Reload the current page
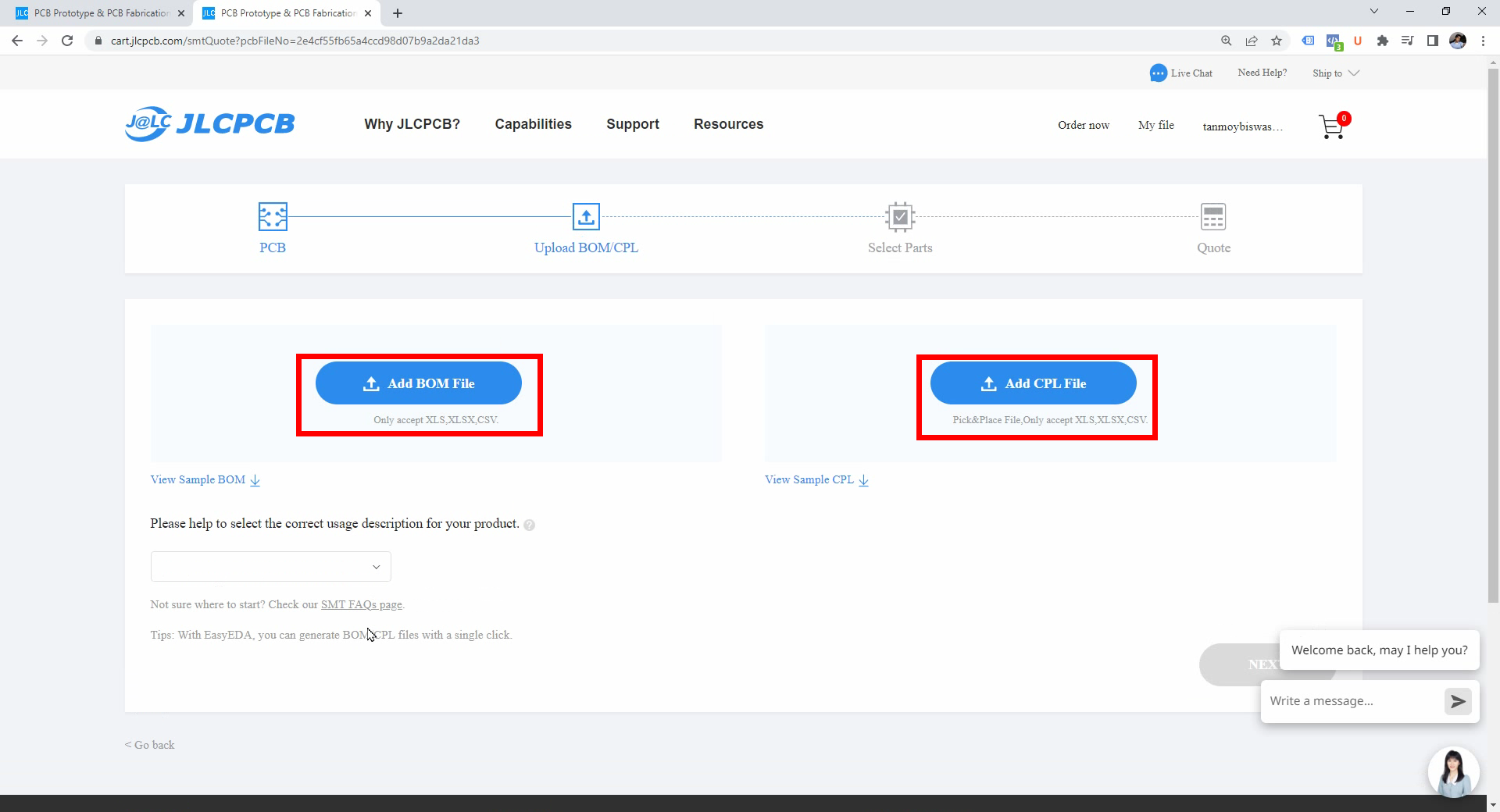 tap(67, 41)
